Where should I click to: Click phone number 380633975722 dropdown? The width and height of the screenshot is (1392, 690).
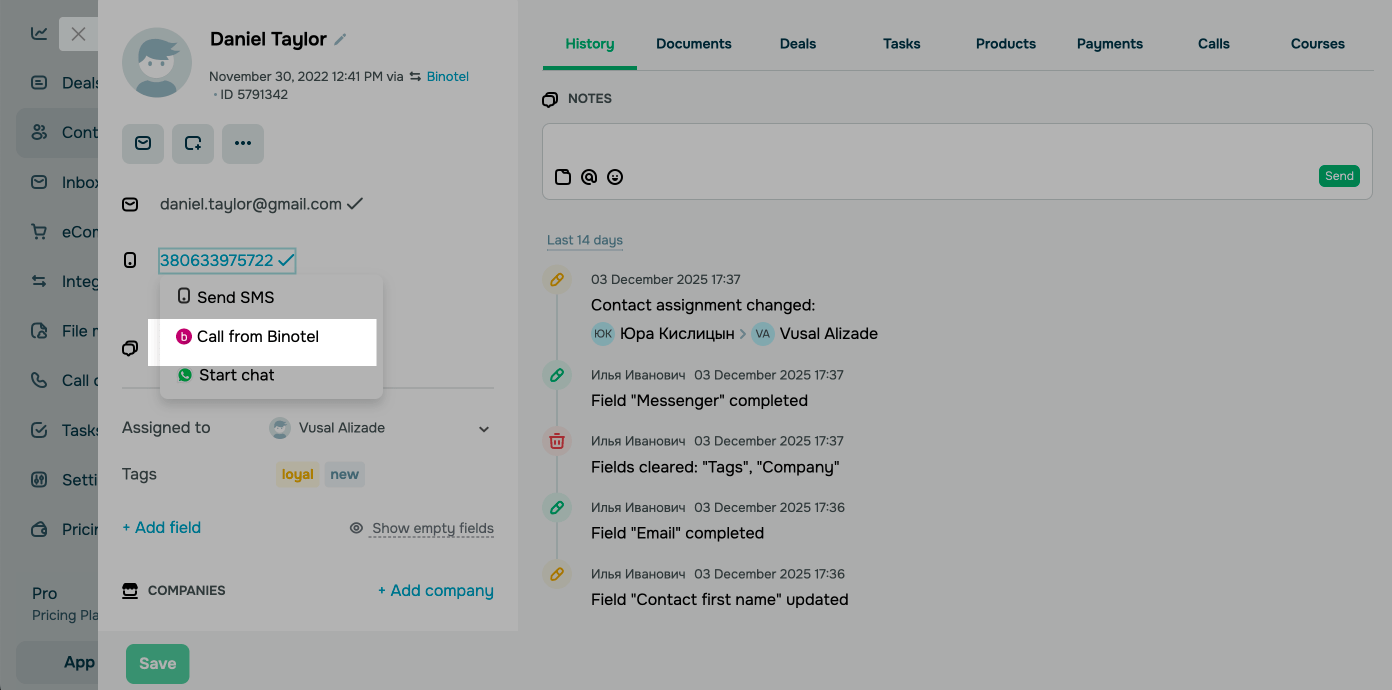[217, 261]
